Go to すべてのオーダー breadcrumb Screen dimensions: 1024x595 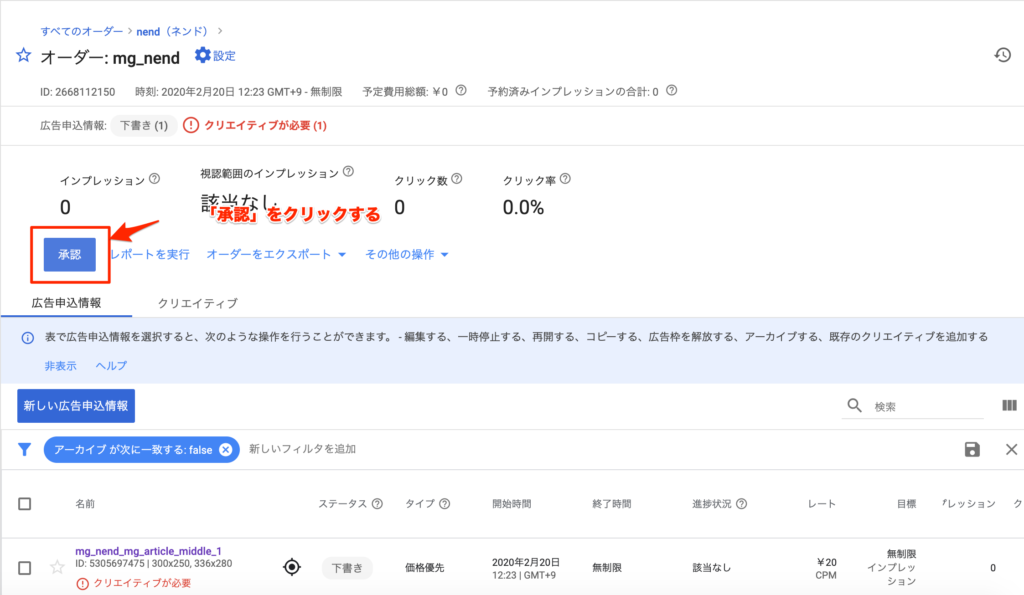(82, 31)
